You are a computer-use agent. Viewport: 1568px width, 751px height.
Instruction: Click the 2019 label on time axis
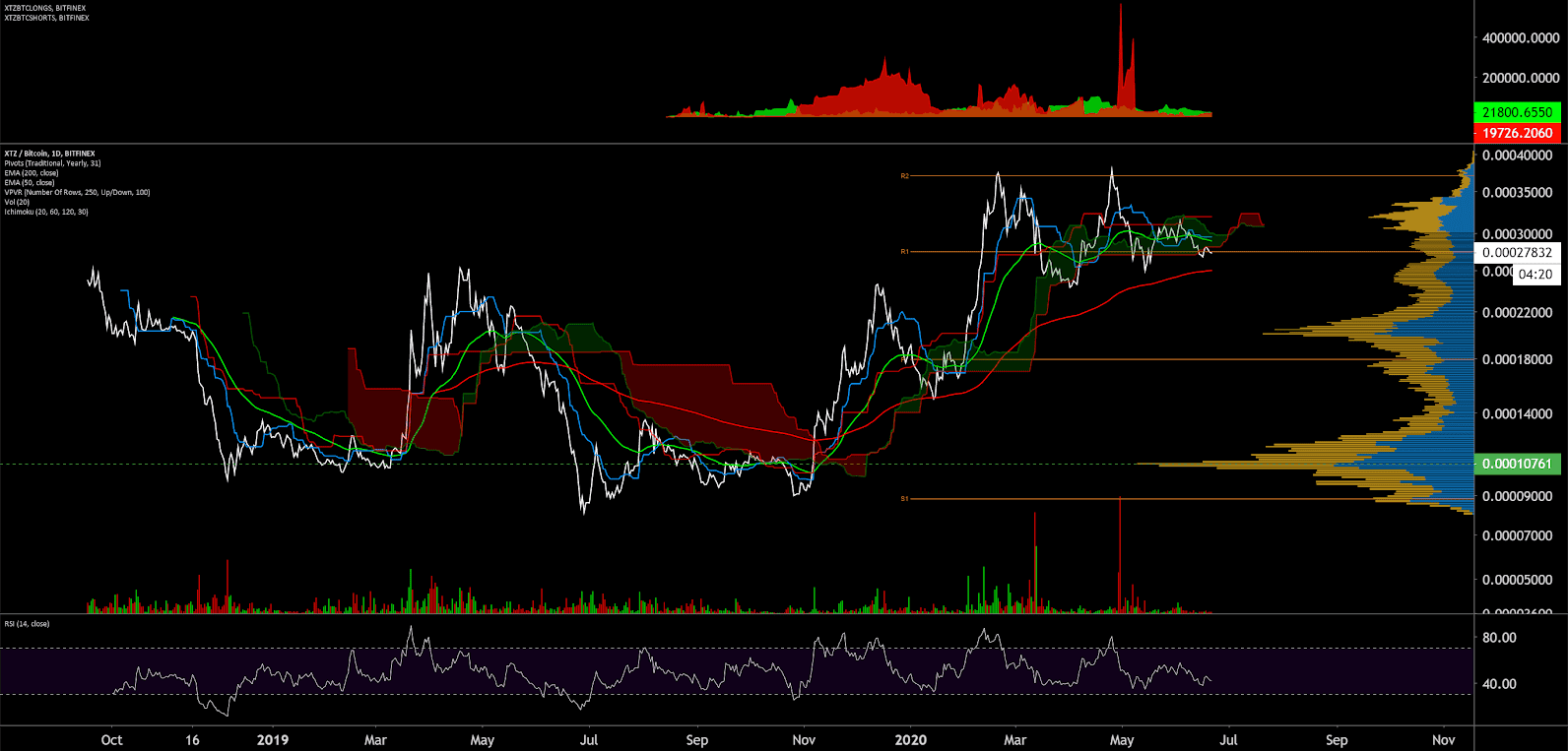click(x=272, y=740)
